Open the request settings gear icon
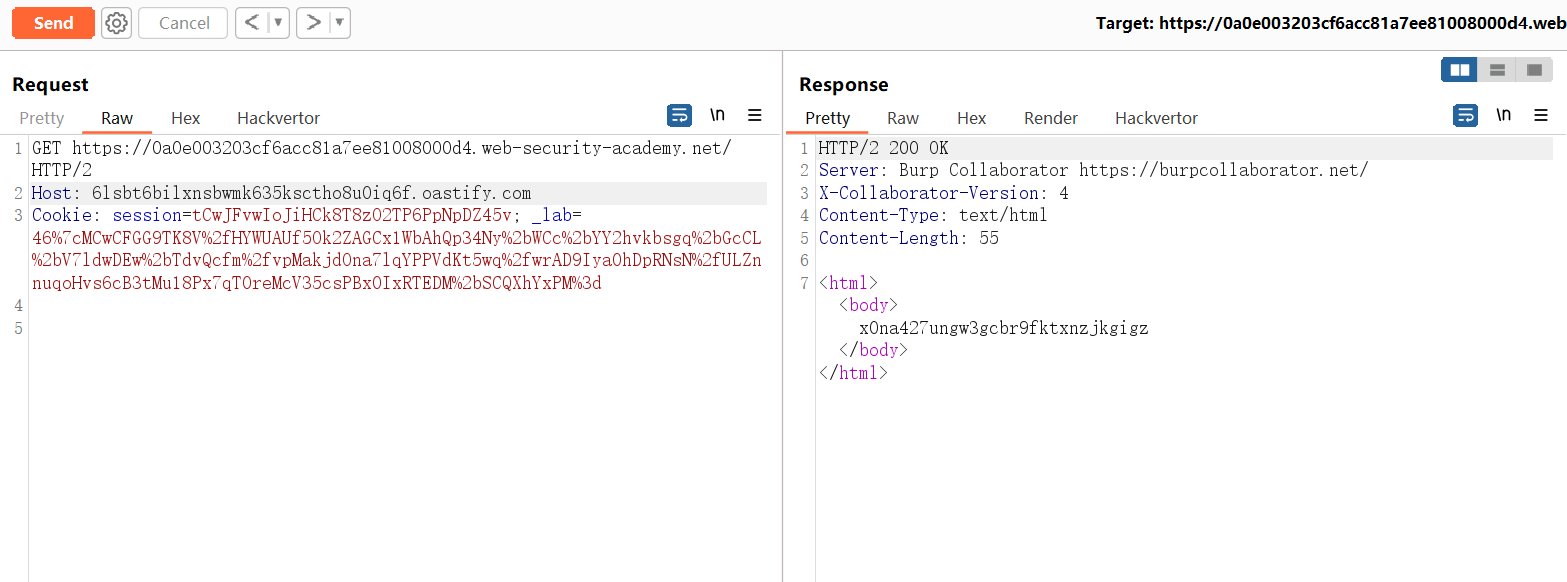This screenshot has width=1567, height=582. coord(117,23)
